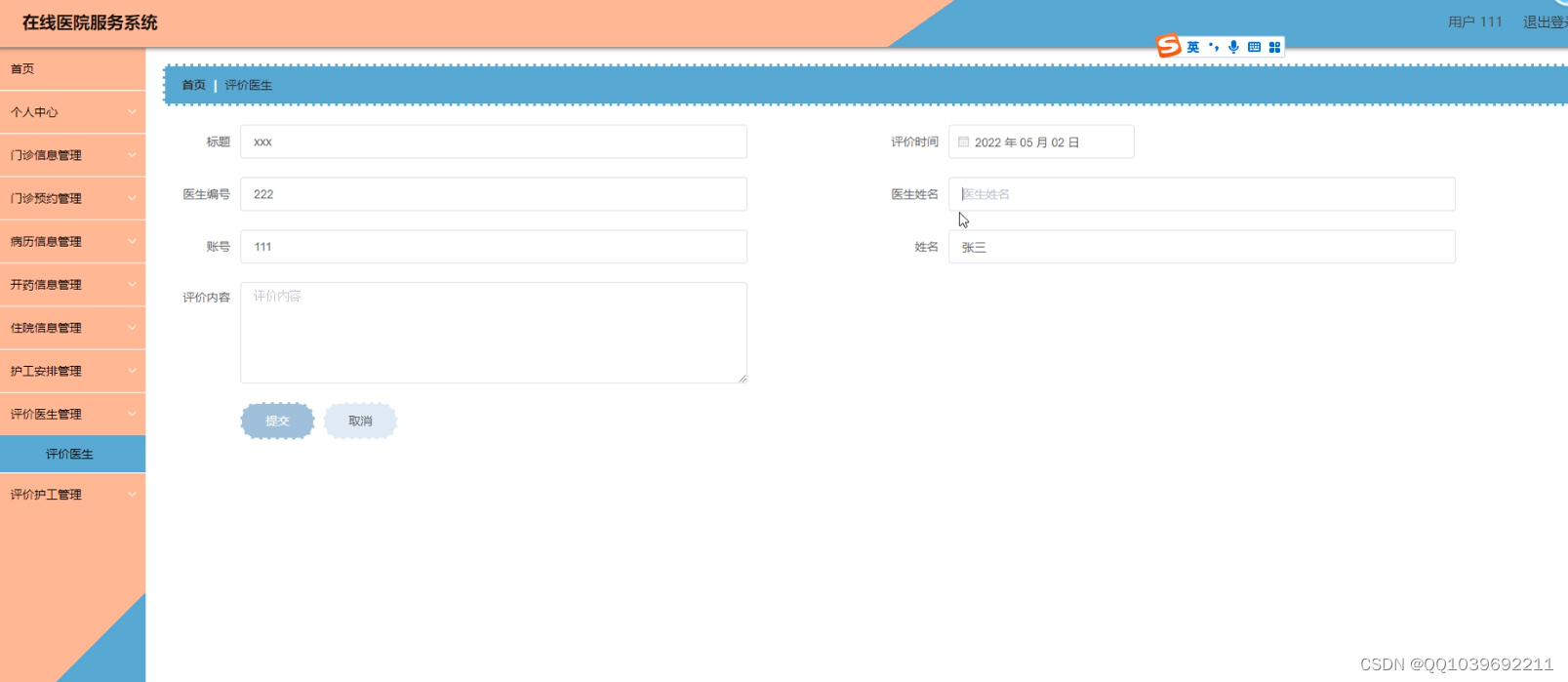The width and height of the screenshot is (1568, 682).
Task: Click the 评价时间 field label
Action: click(x=914, y=141)
